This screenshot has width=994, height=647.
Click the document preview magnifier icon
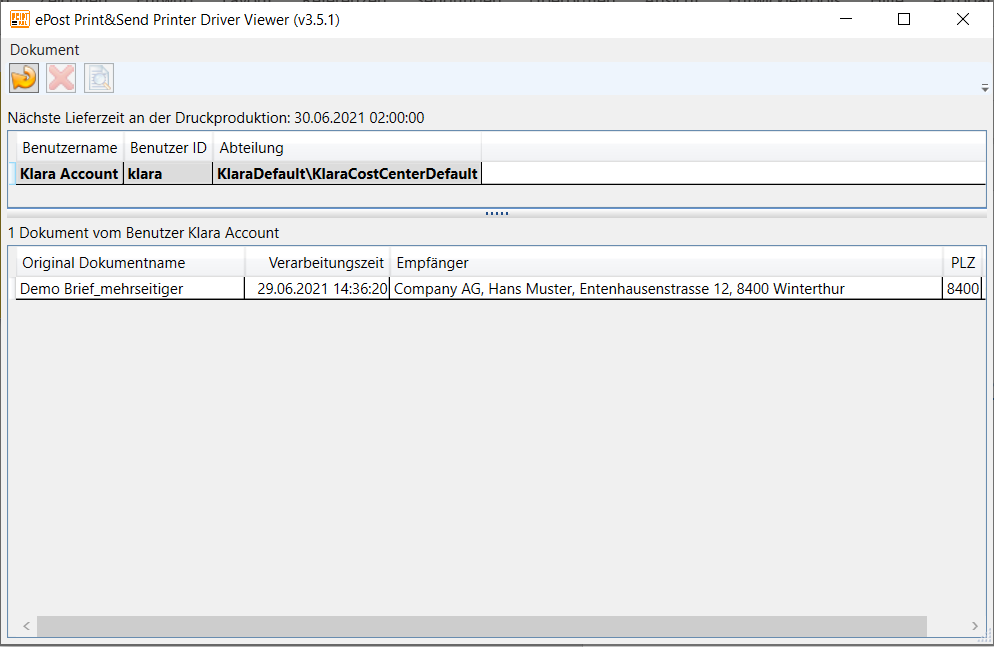click(x=99, y=79)
